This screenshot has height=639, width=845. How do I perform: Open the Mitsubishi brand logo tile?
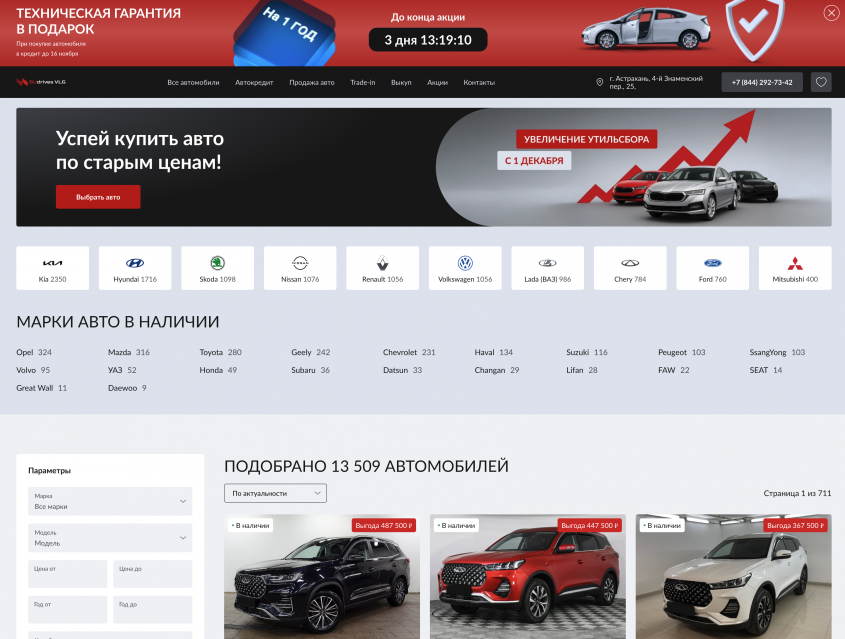point(794,268)
